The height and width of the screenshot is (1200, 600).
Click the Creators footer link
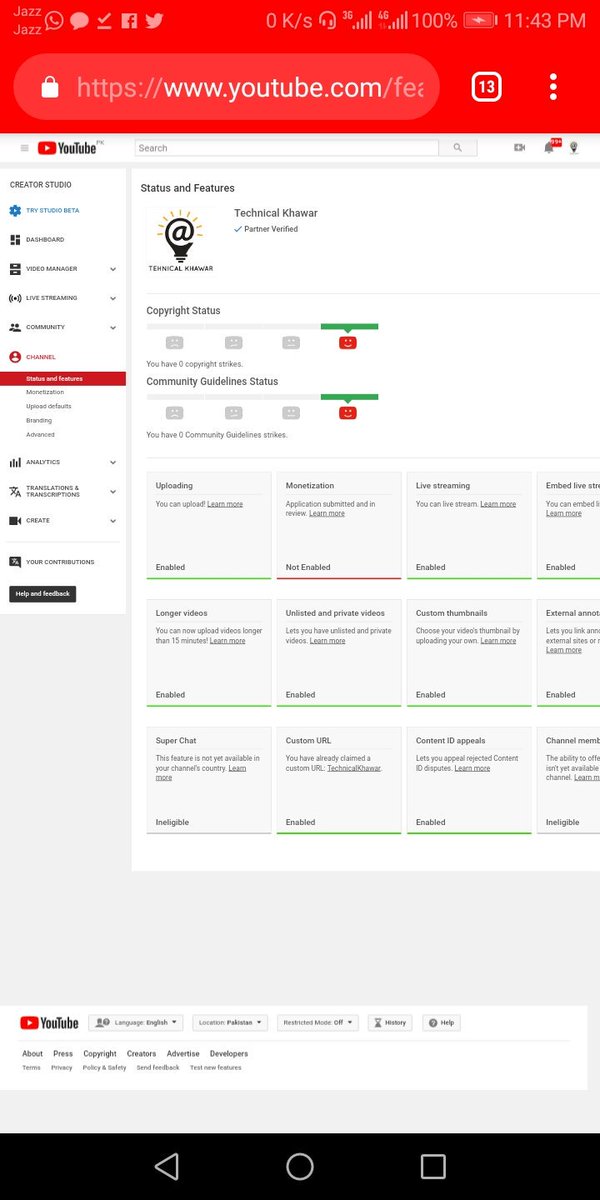141,1054
